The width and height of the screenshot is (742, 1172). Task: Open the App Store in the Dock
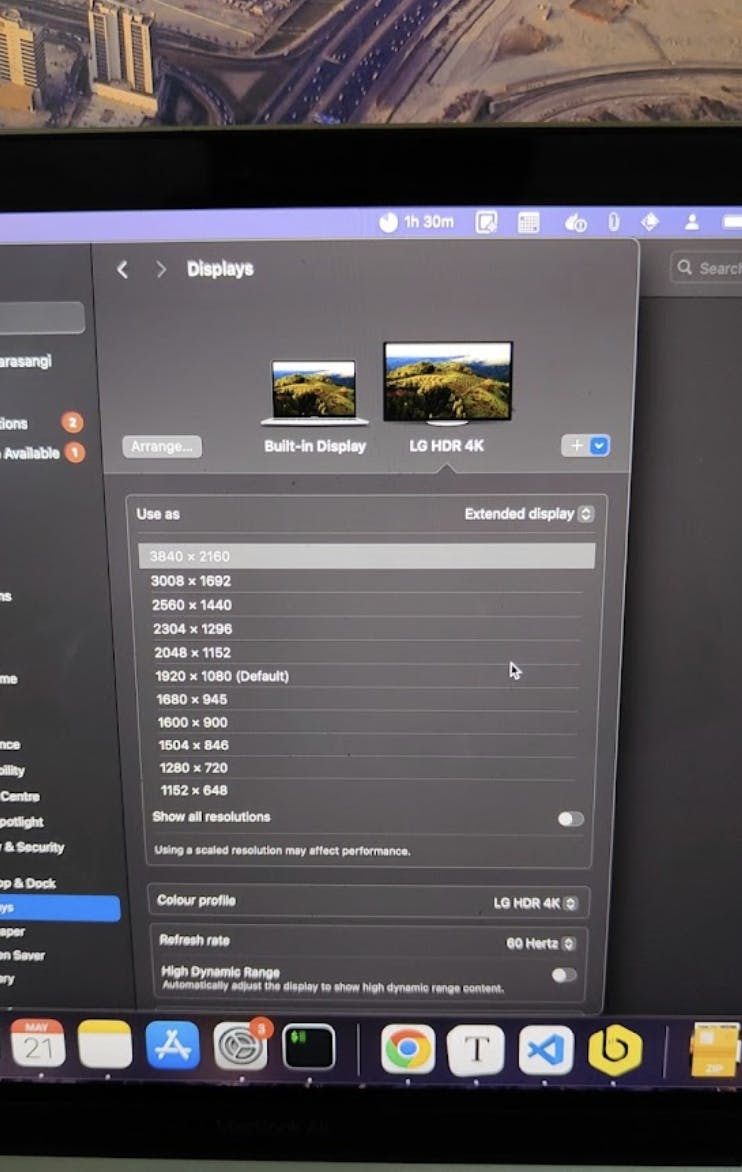coord(173,1045)
